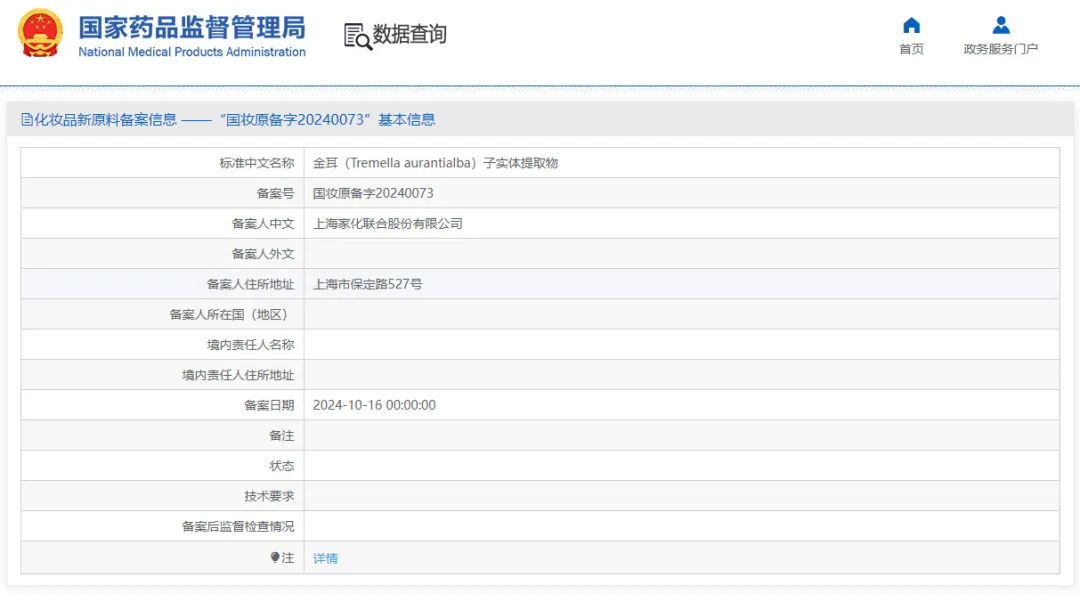Screen dimensions: 1080x594
Task: Click the 备案人中文 label
Action: pyautogui.click(x=263, y=224)
